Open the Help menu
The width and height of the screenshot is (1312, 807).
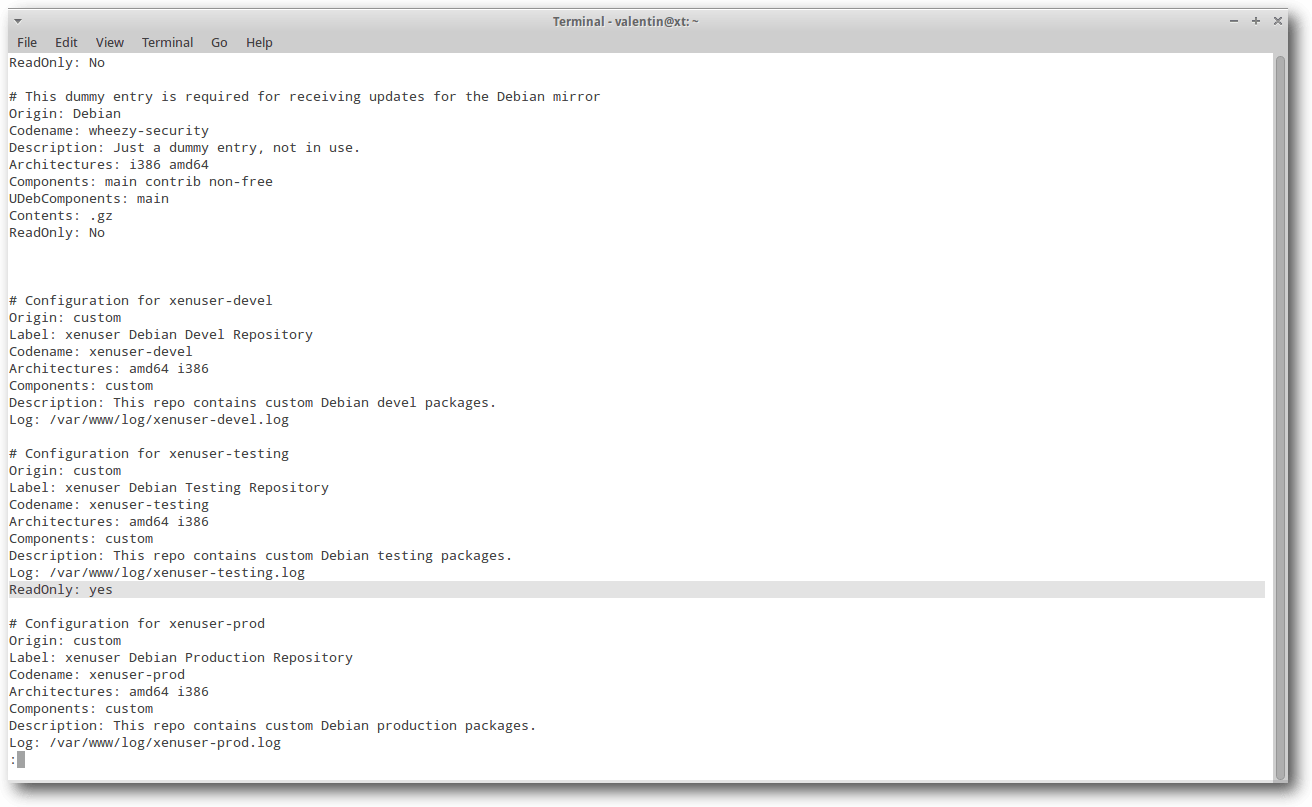pyautogui.click(x=259, y=42)
